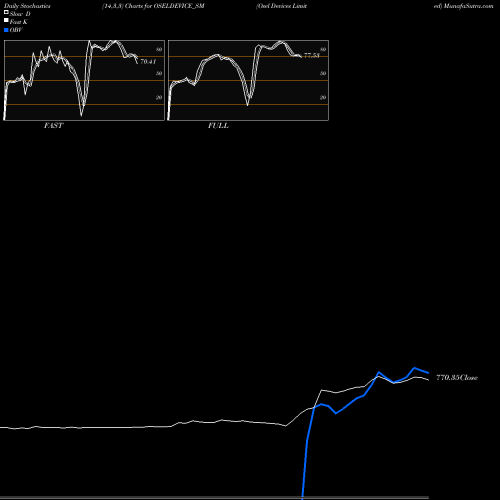Viewport: 500px width, 500px height.
Task: Click the '770.35Close' price label
Action: (457, 378)
